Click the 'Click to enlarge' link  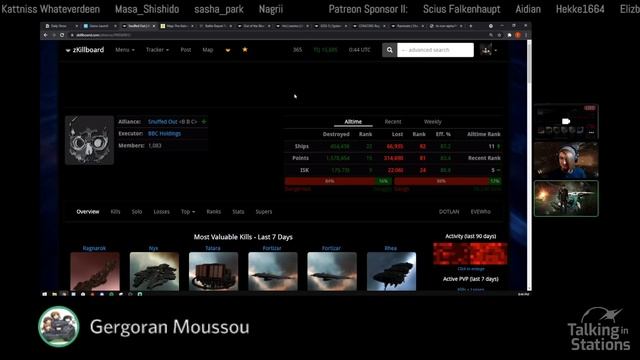pos(471,269)
